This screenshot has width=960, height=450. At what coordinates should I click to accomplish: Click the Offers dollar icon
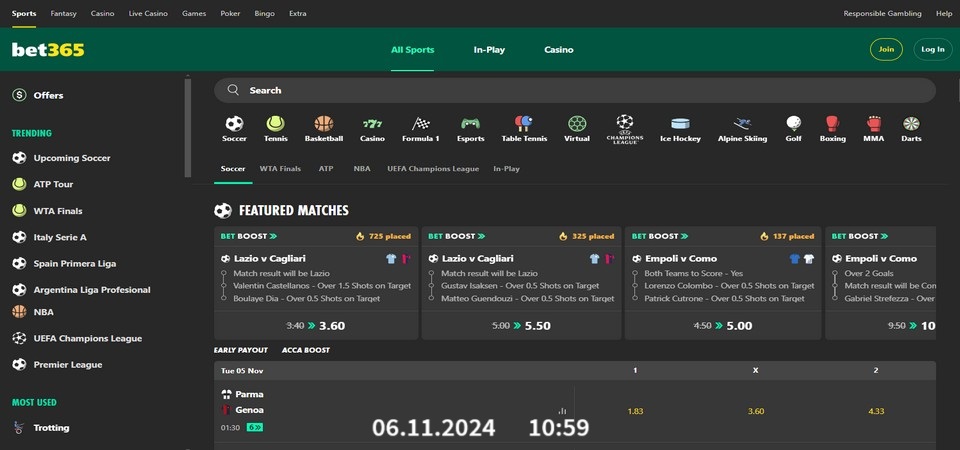tap(20, 95)
